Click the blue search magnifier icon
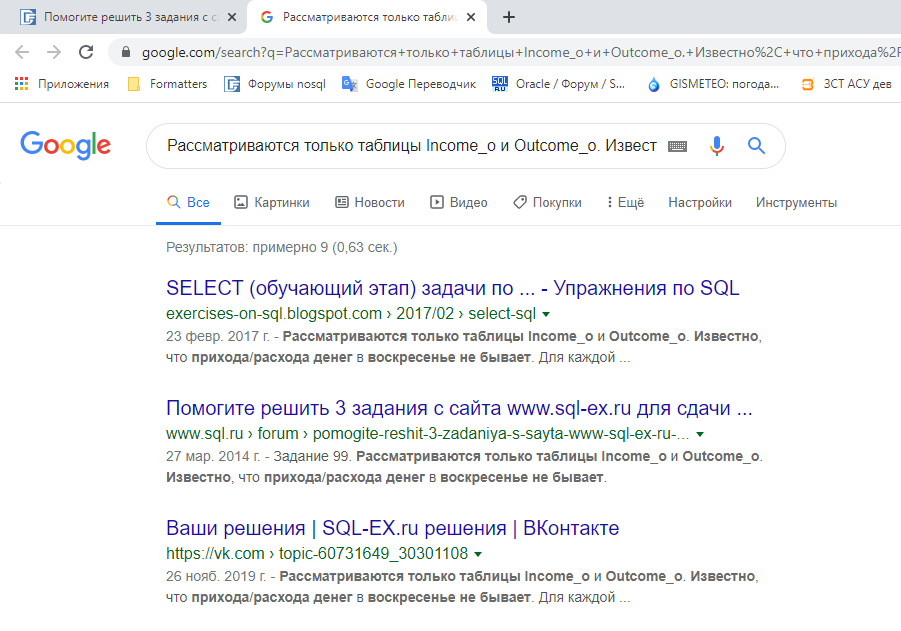This screenshot has height=631, width=901. 756,146
